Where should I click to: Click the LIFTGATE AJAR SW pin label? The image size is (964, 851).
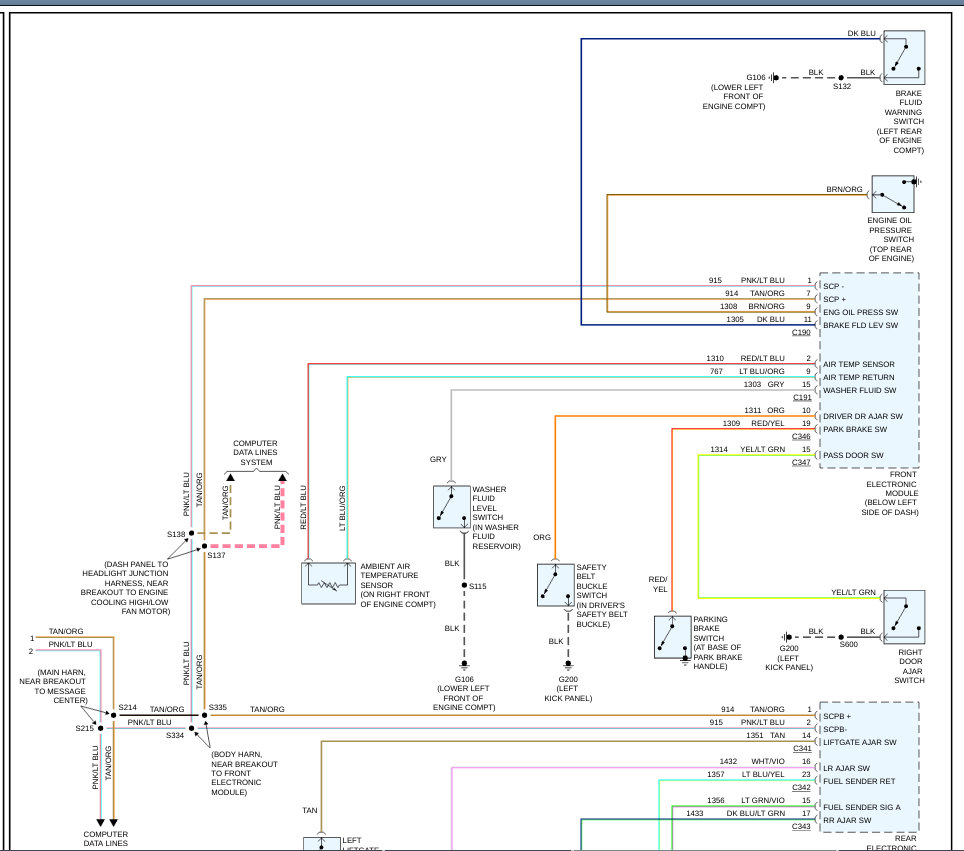(x=862, y=741)
